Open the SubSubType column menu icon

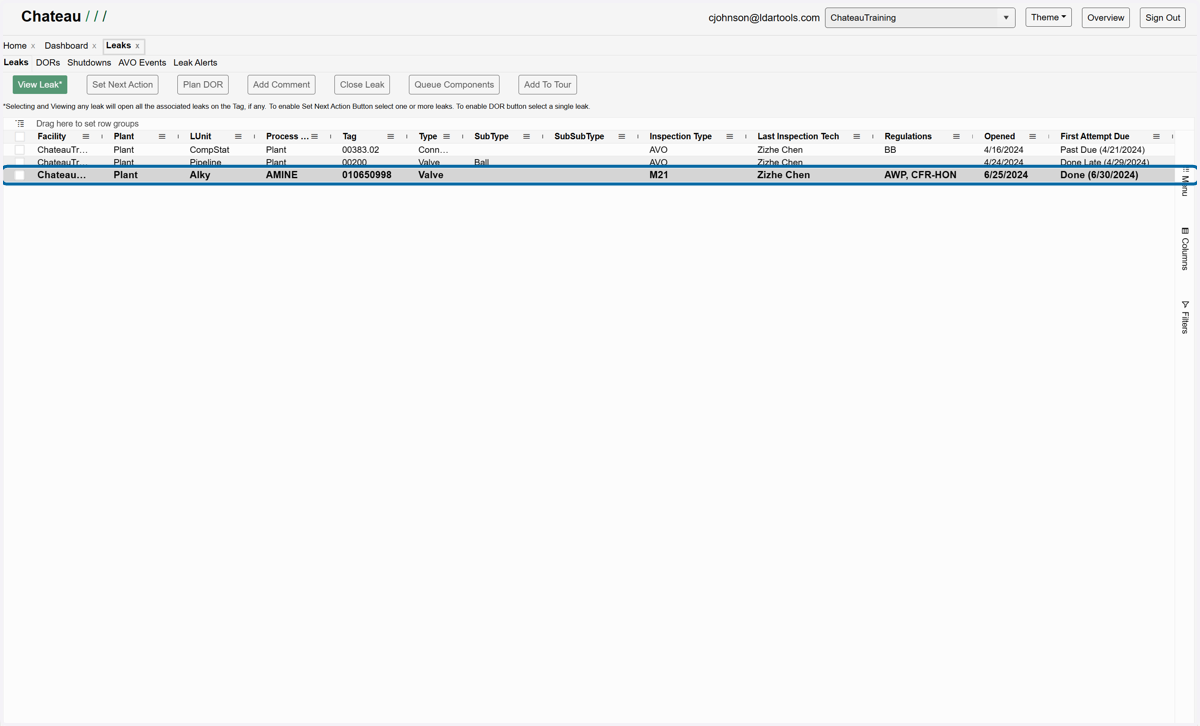(621, 137)
